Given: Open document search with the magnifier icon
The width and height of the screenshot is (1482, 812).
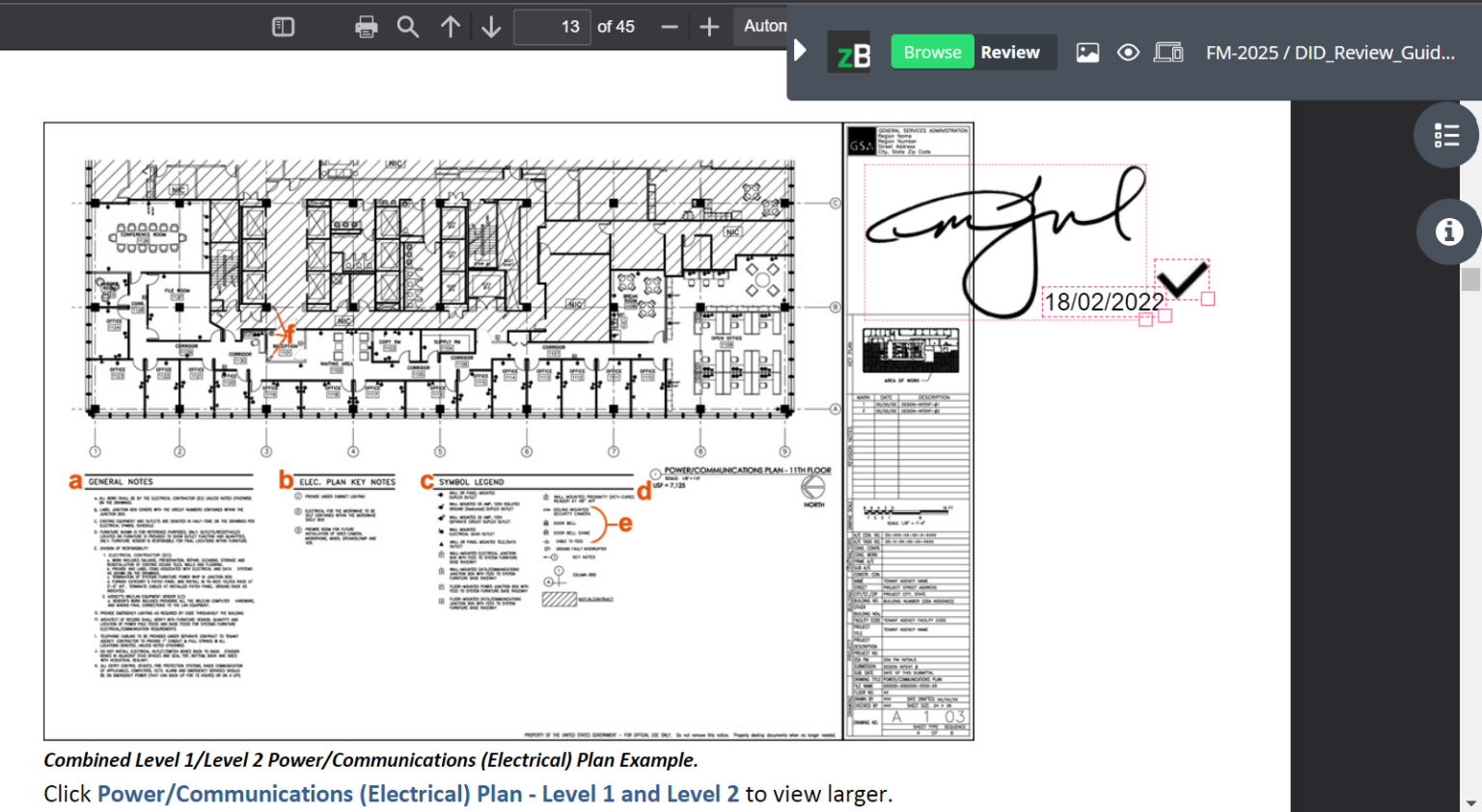Looking at the screenshot, I should [407, 26].
